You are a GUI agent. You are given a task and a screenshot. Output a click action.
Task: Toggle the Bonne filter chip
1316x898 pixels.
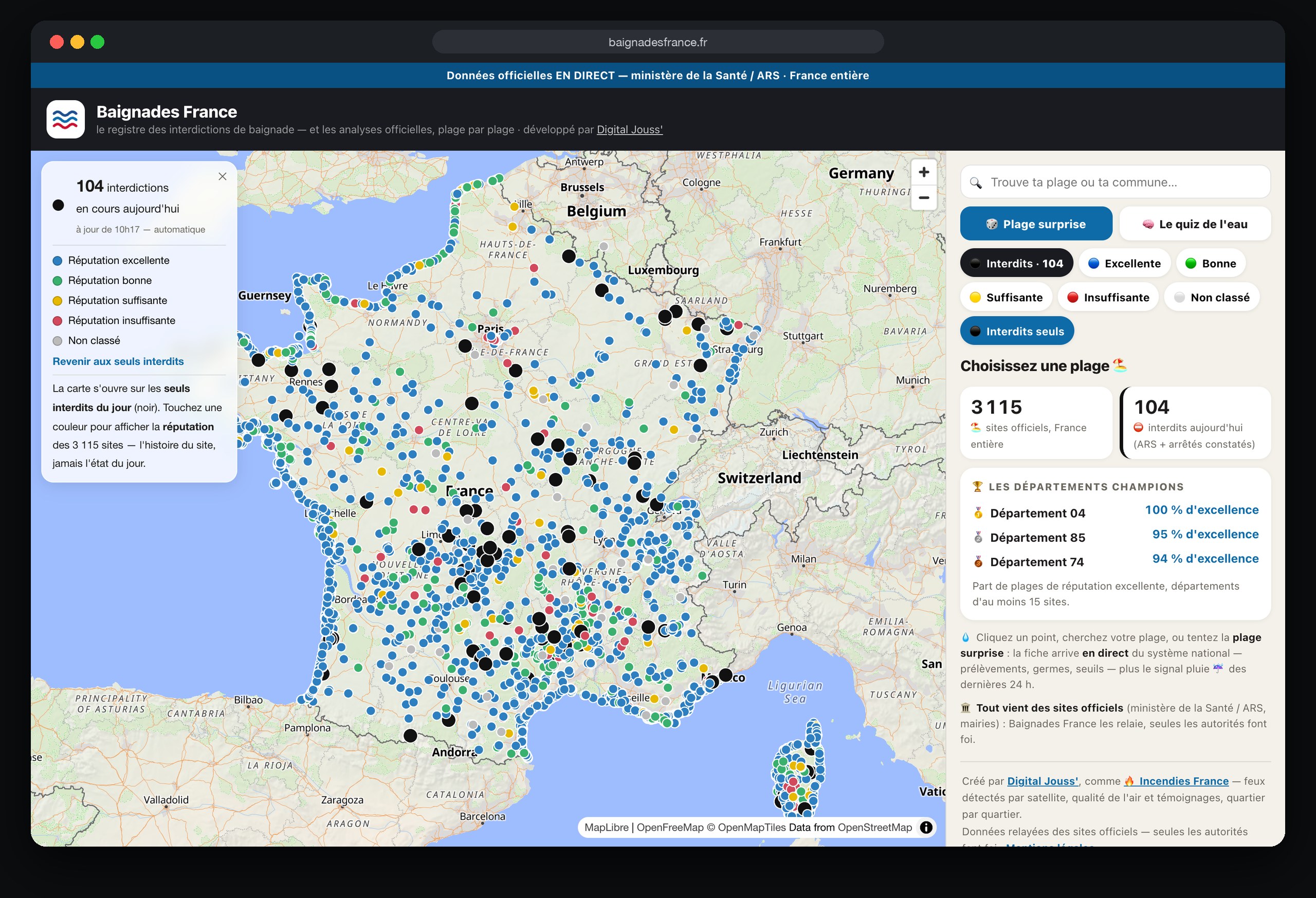1210,263
